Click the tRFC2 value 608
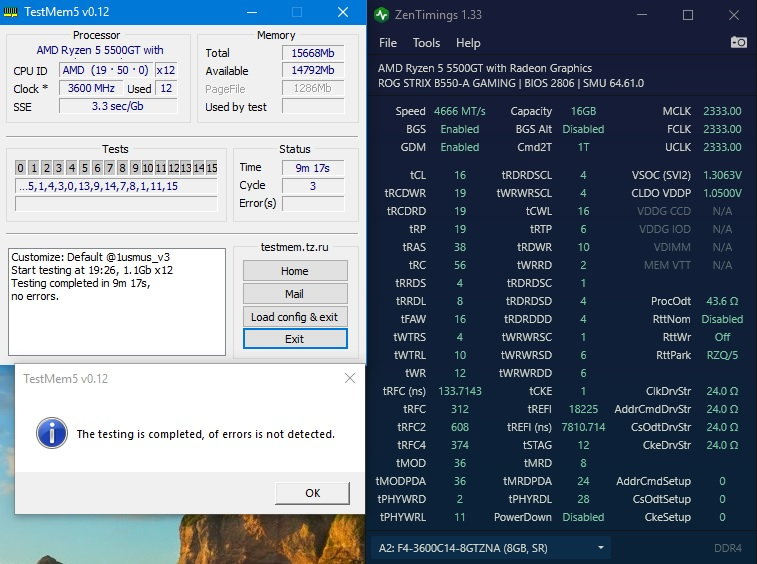Screen dimensions: 757x564 460,427
